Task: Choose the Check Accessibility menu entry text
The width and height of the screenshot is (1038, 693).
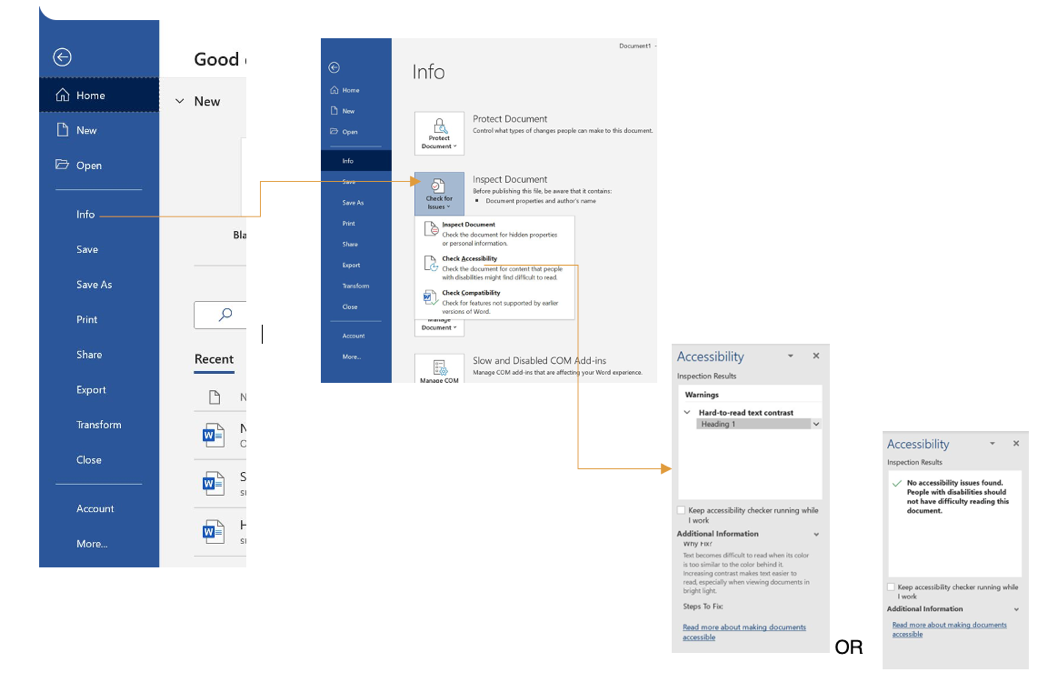Action: pyautogui.click(x=469, y=259)
